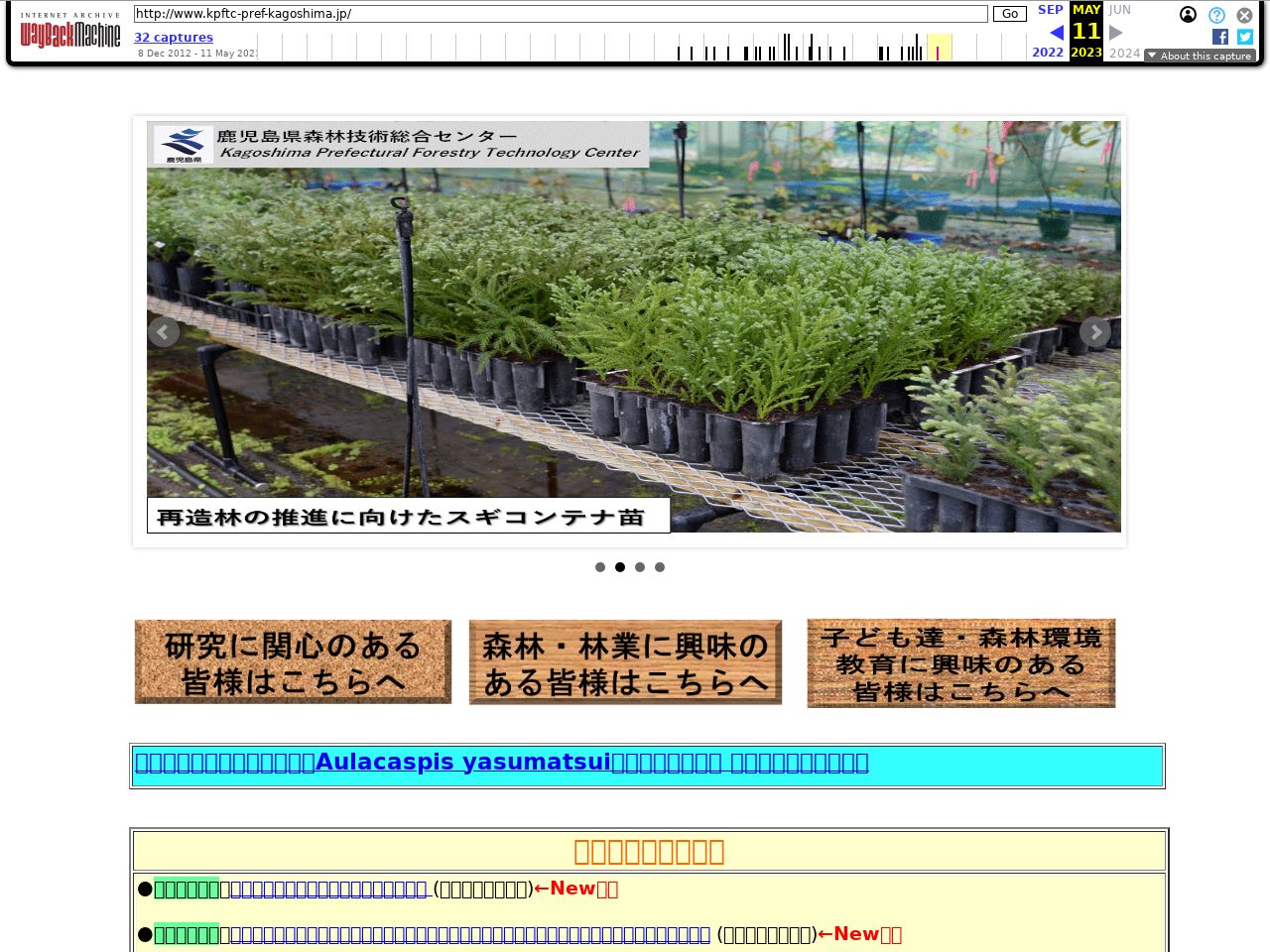Go to previous capture arrow
Viewport: 1270px width, 952px height.
pyautogui.click(x=1056, y=33)
